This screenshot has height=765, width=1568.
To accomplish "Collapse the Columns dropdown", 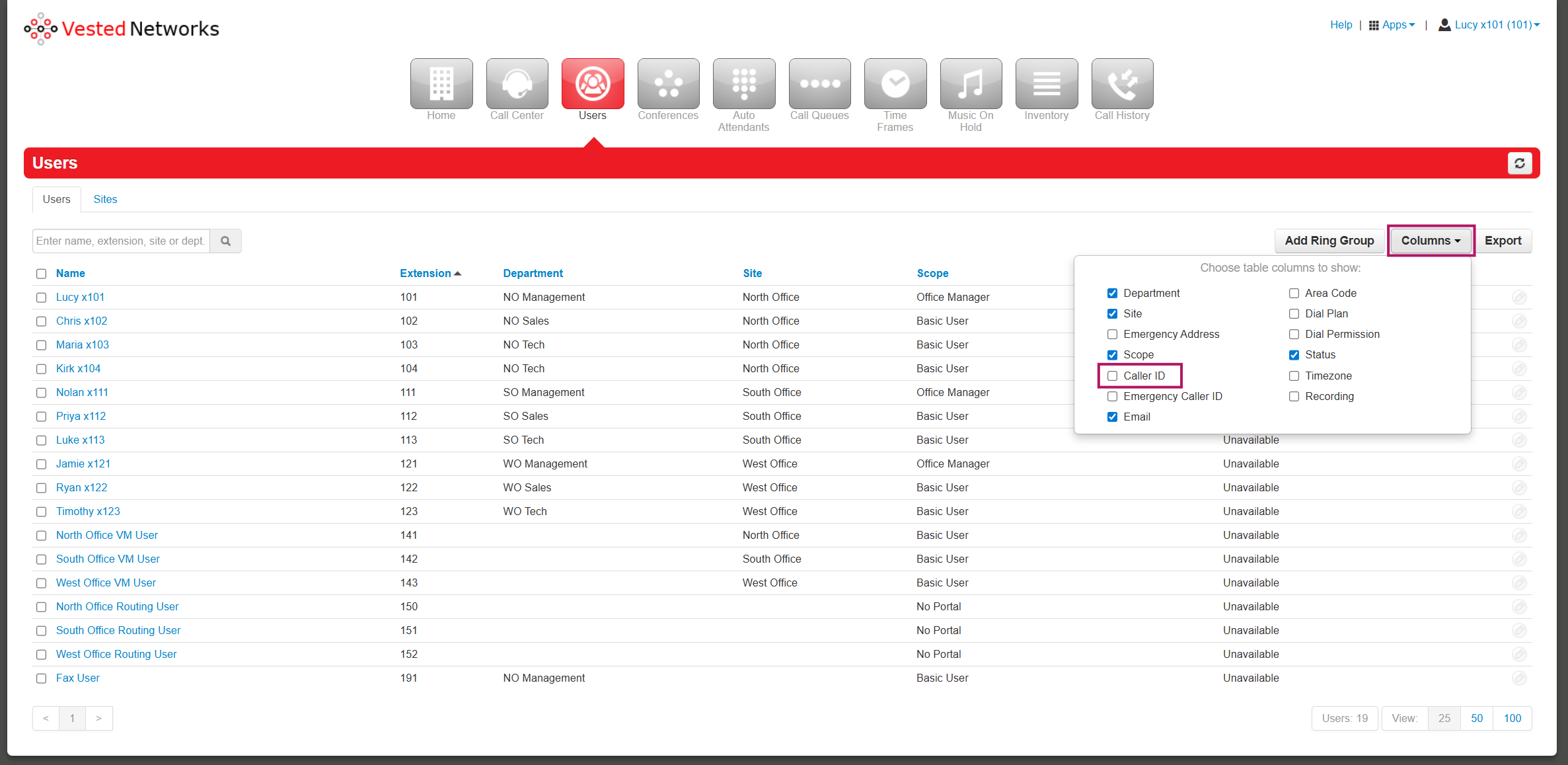I will pos(1430,241).
